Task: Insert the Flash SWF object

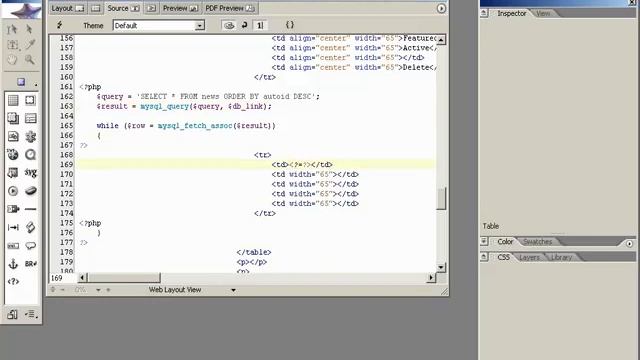Action: coord(13,155)
